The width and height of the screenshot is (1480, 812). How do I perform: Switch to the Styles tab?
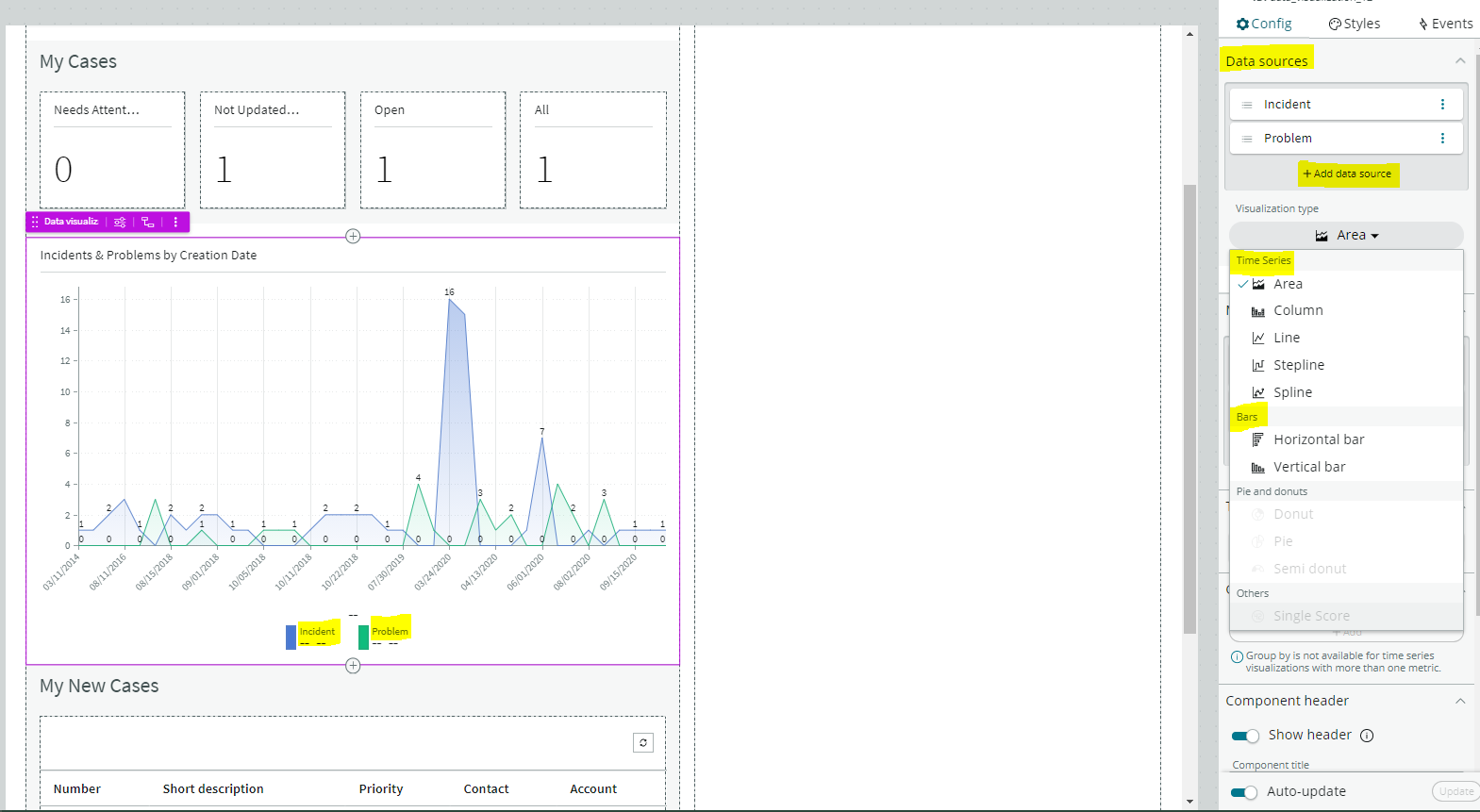1355,24
